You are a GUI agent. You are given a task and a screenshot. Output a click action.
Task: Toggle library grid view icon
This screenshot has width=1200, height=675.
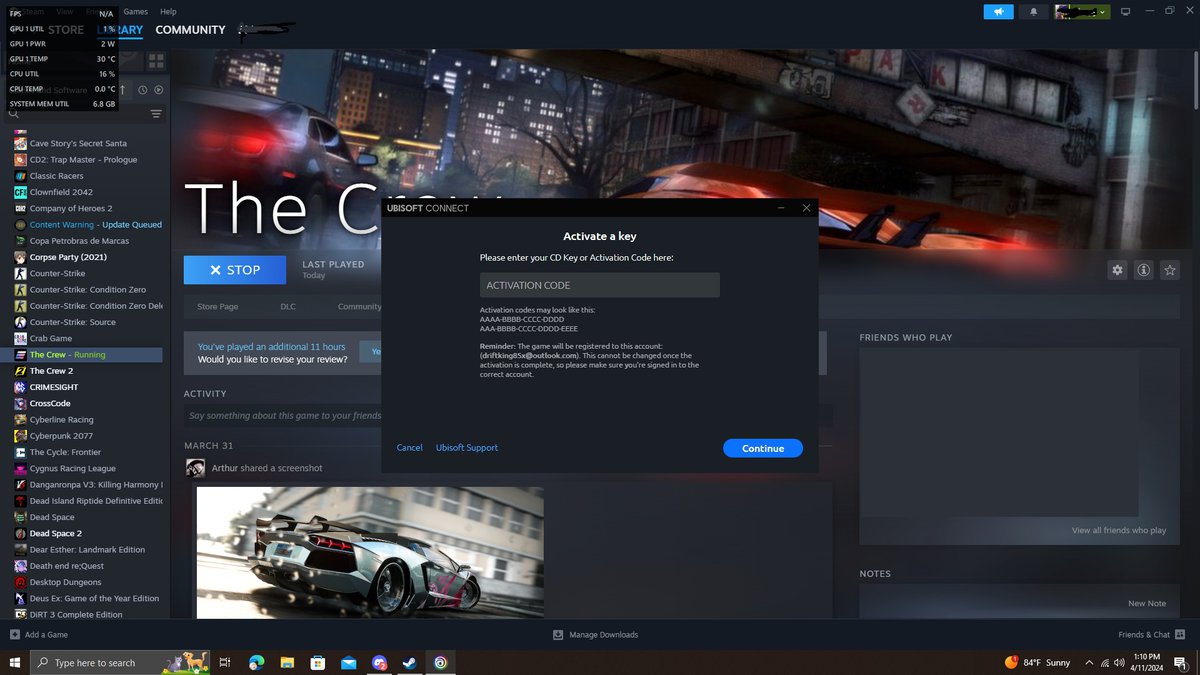pyautogui.click(x=156, y=61)
